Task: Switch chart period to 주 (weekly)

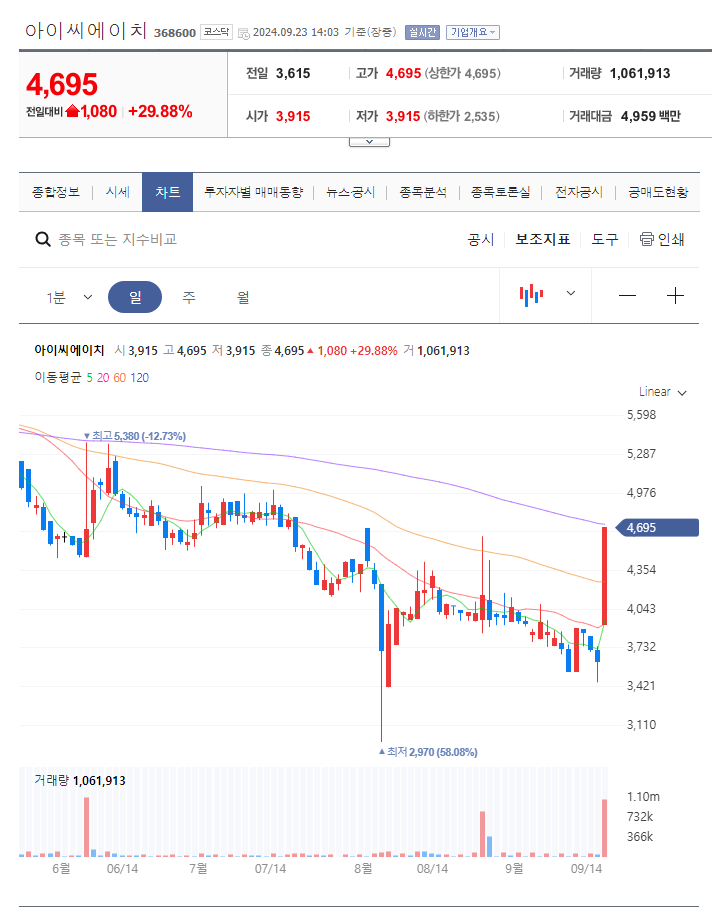Action: click(x=188, y=295)
